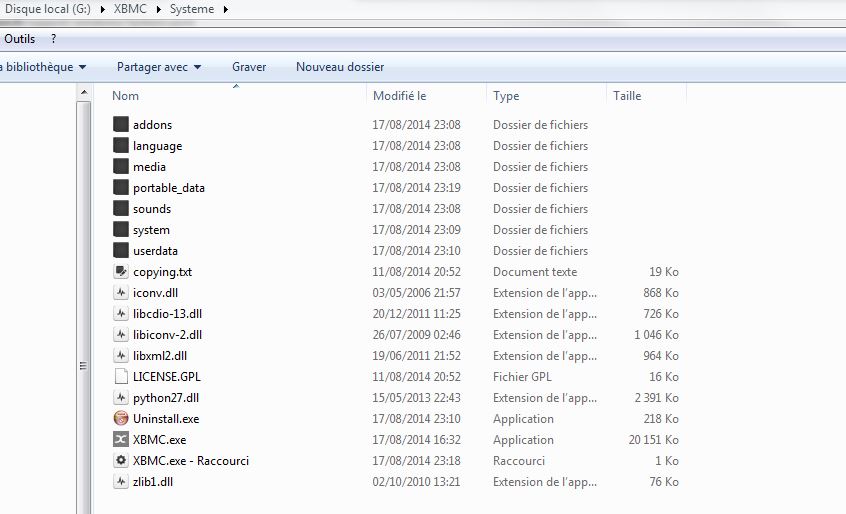Open the ? help menu

(53, 39)
